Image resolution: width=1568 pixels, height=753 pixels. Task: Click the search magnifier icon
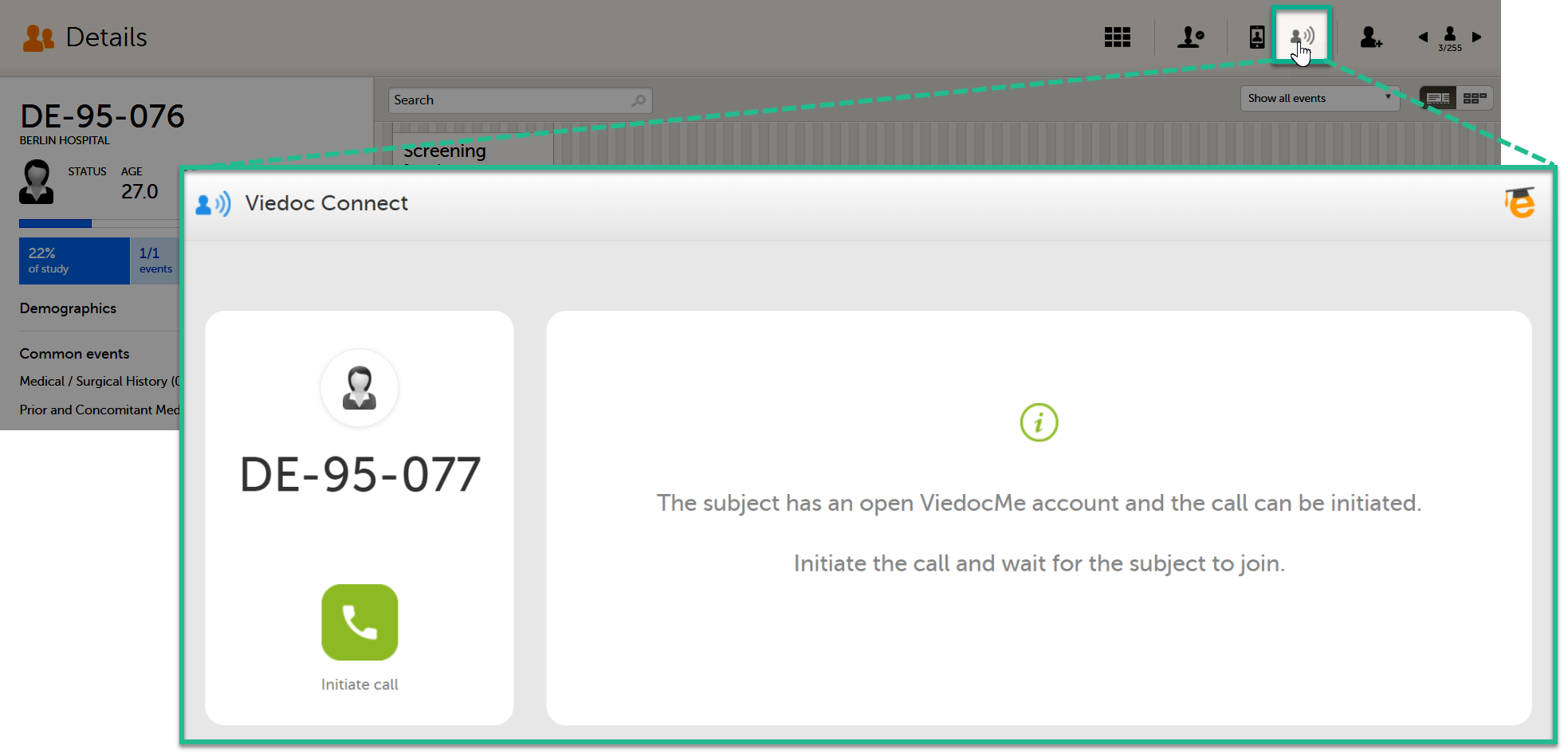tap(638, 100)
